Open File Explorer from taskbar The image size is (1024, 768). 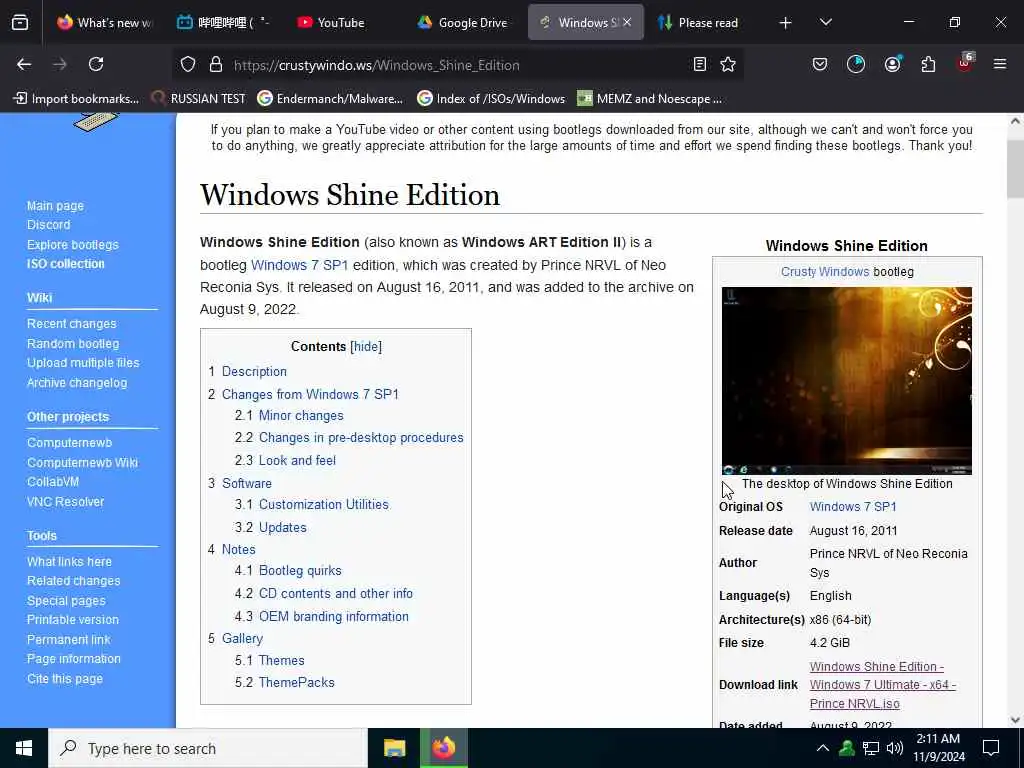[x=394, y=748]
